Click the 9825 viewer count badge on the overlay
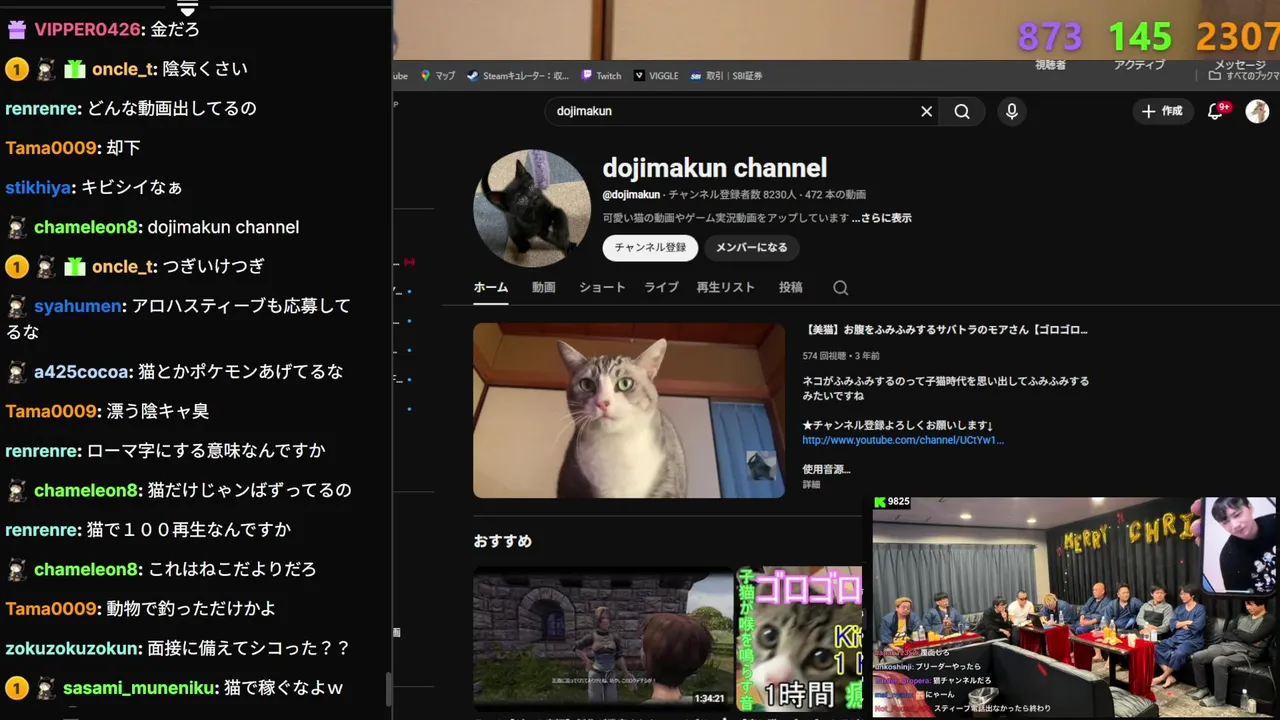The width and height of the screenshot is (1280, 720). [892, 502]
